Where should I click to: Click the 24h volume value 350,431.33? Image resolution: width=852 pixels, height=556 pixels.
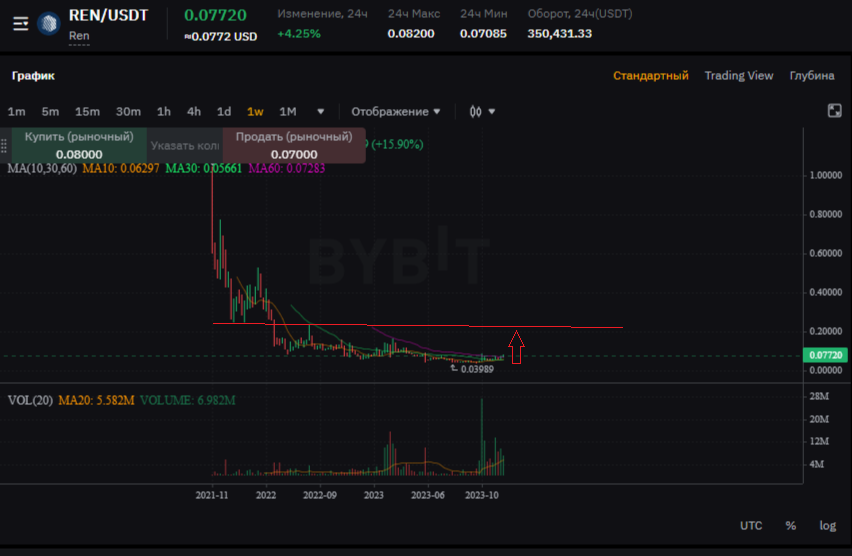click(x=559, y=34)
